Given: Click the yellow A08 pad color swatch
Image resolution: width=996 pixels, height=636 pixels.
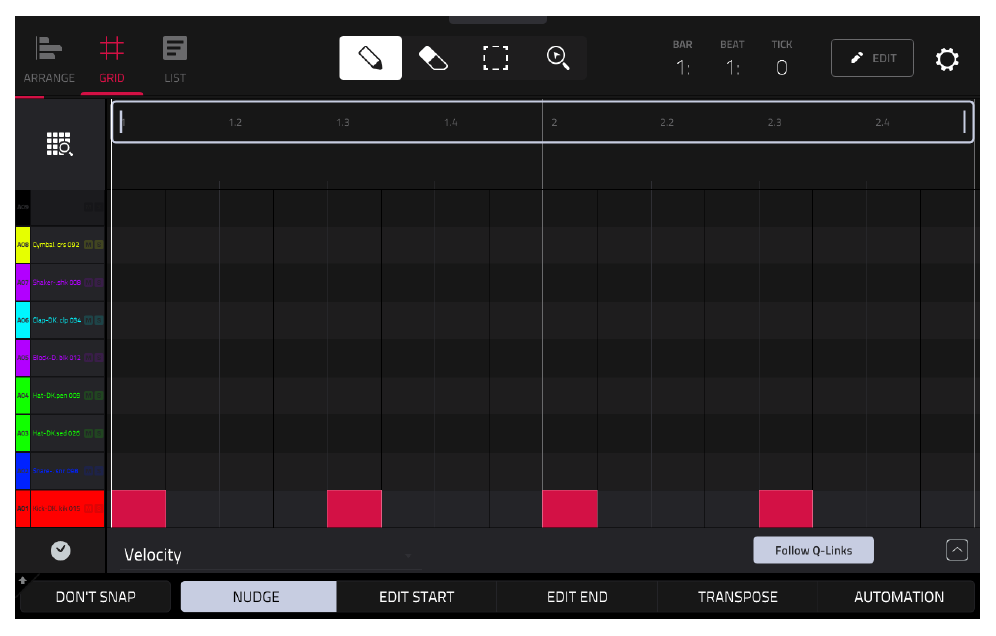Looking at the screenshot, I should [x=23, y=245].
